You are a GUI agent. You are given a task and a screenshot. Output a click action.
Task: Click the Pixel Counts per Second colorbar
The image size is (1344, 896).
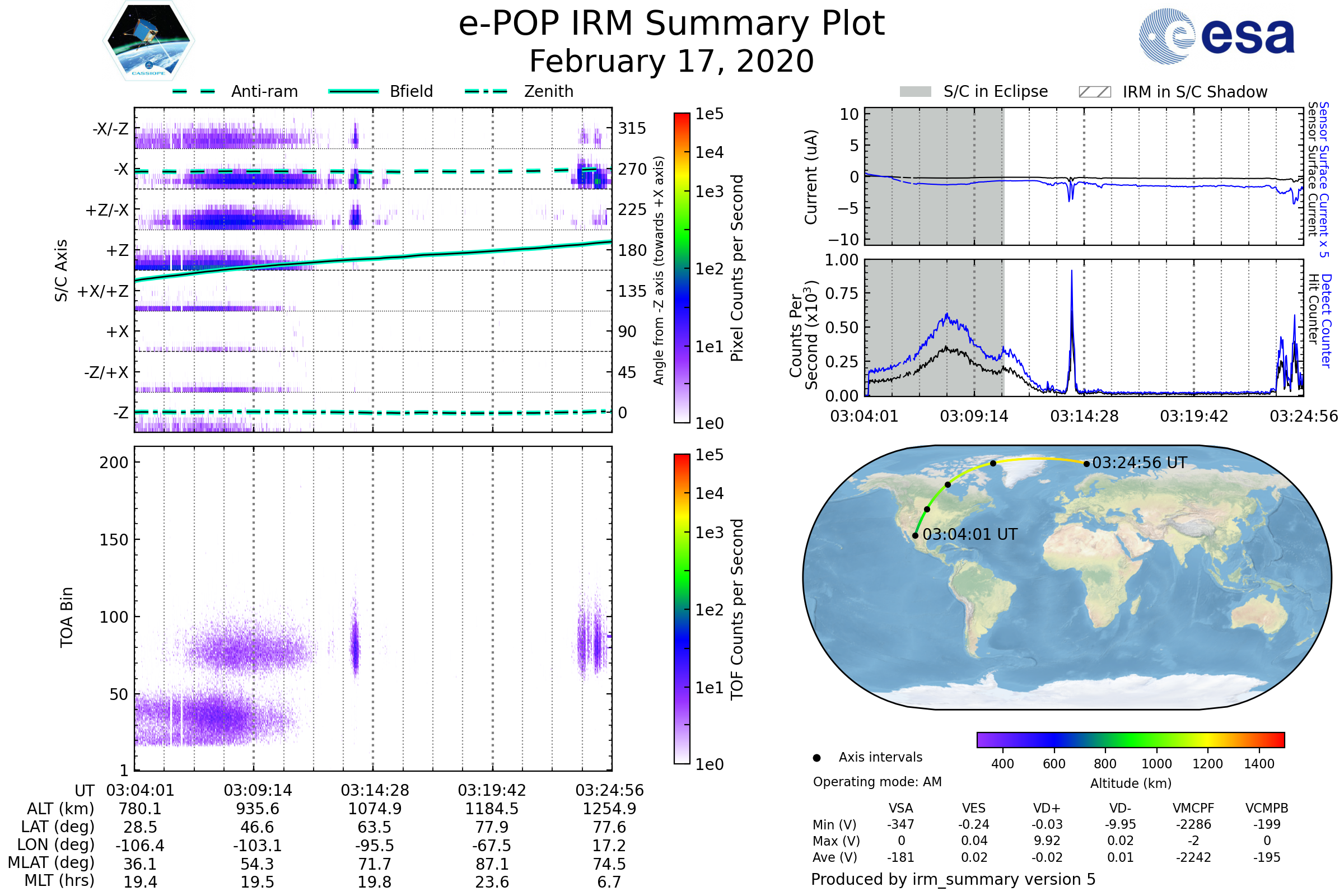point(682,268)
